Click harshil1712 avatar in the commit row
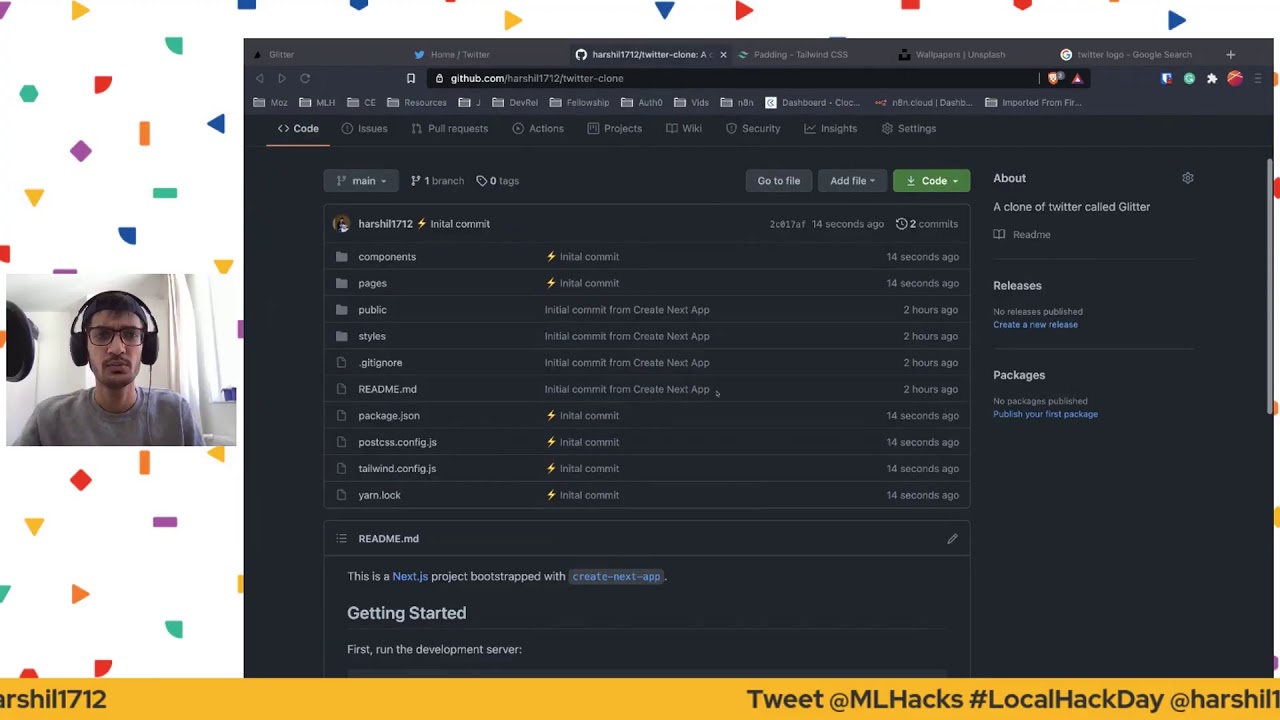The height and width of the screenshot is (720, 1280). (341, 224)
